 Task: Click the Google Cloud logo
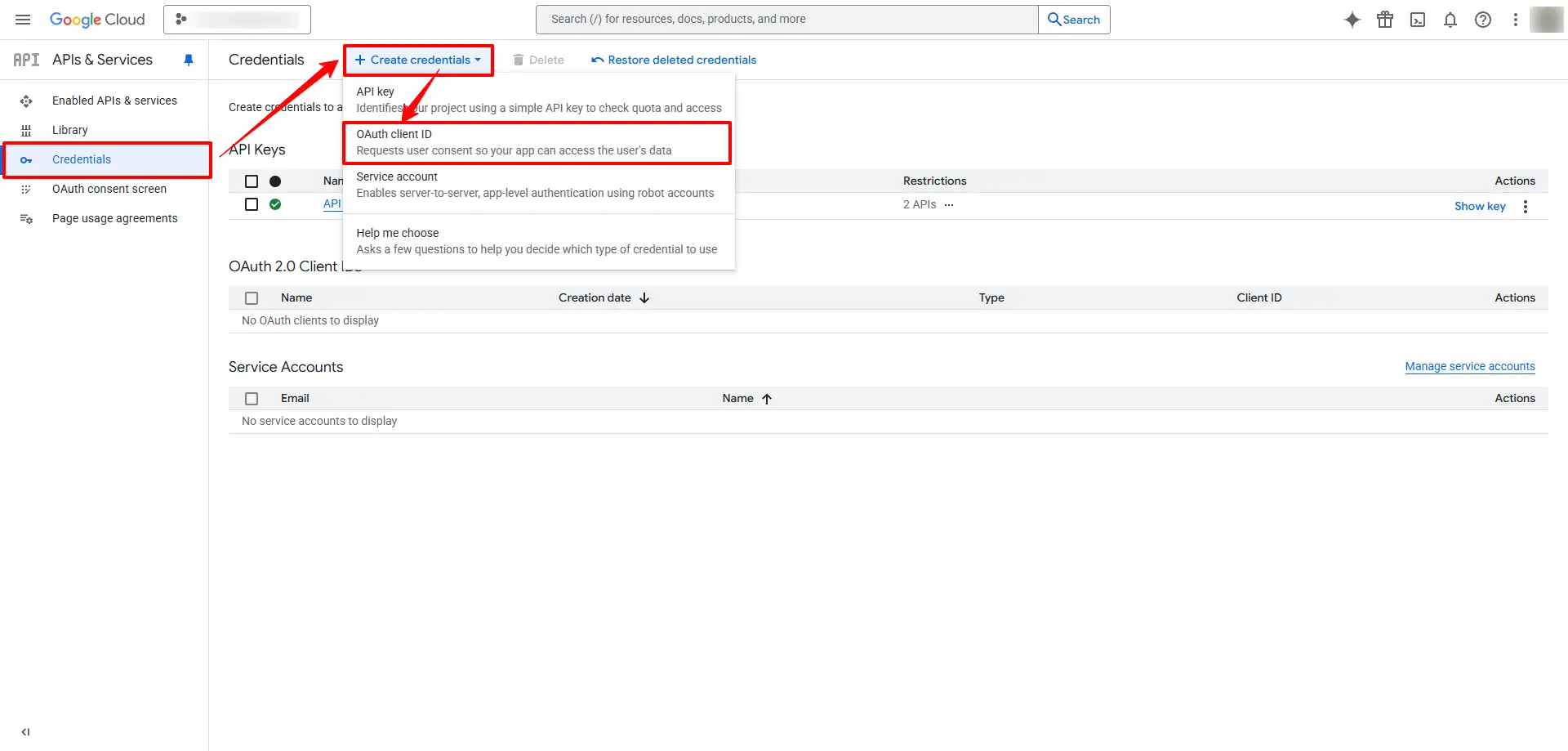click(x=97, y=20)
